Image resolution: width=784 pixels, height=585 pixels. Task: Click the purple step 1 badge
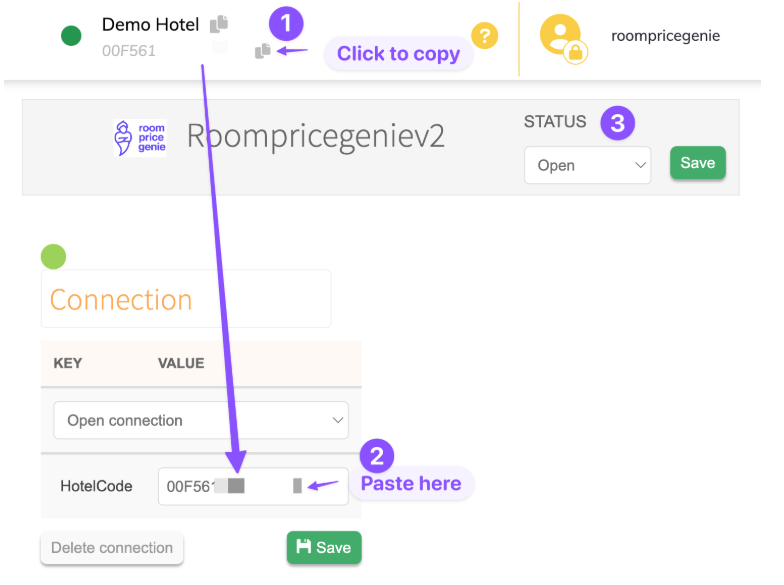(286, 20)
